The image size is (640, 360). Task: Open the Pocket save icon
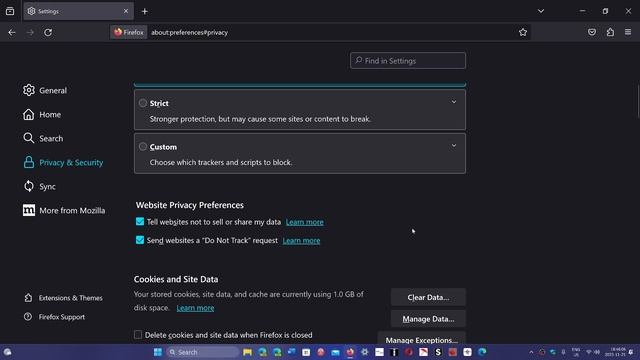tap(592, 32)
